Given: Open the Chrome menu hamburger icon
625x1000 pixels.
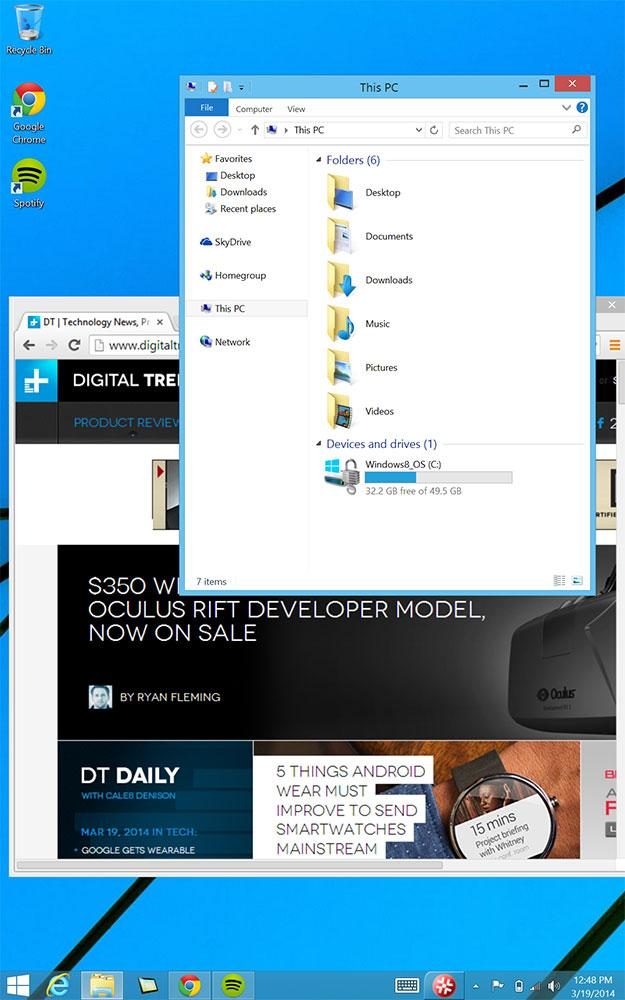Looking at the screenshot, I should point(615,345).
